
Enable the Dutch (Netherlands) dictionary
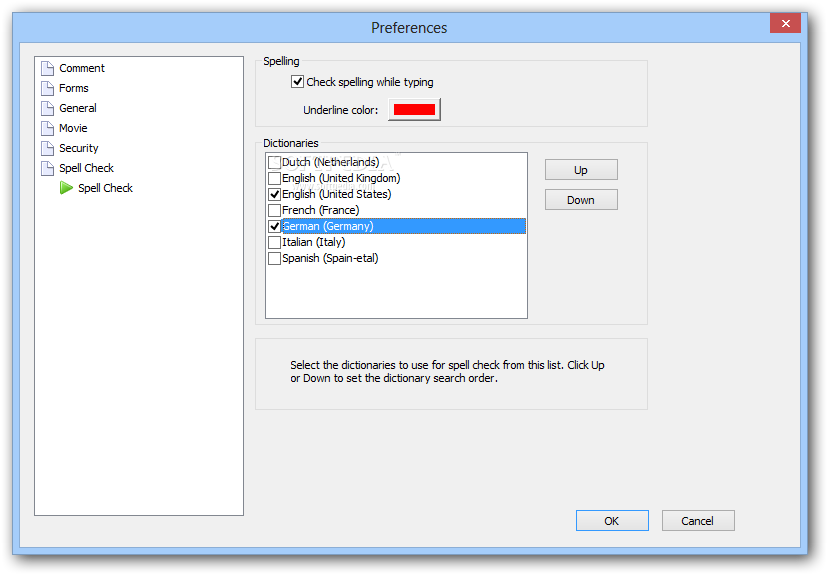click(274, 162)
